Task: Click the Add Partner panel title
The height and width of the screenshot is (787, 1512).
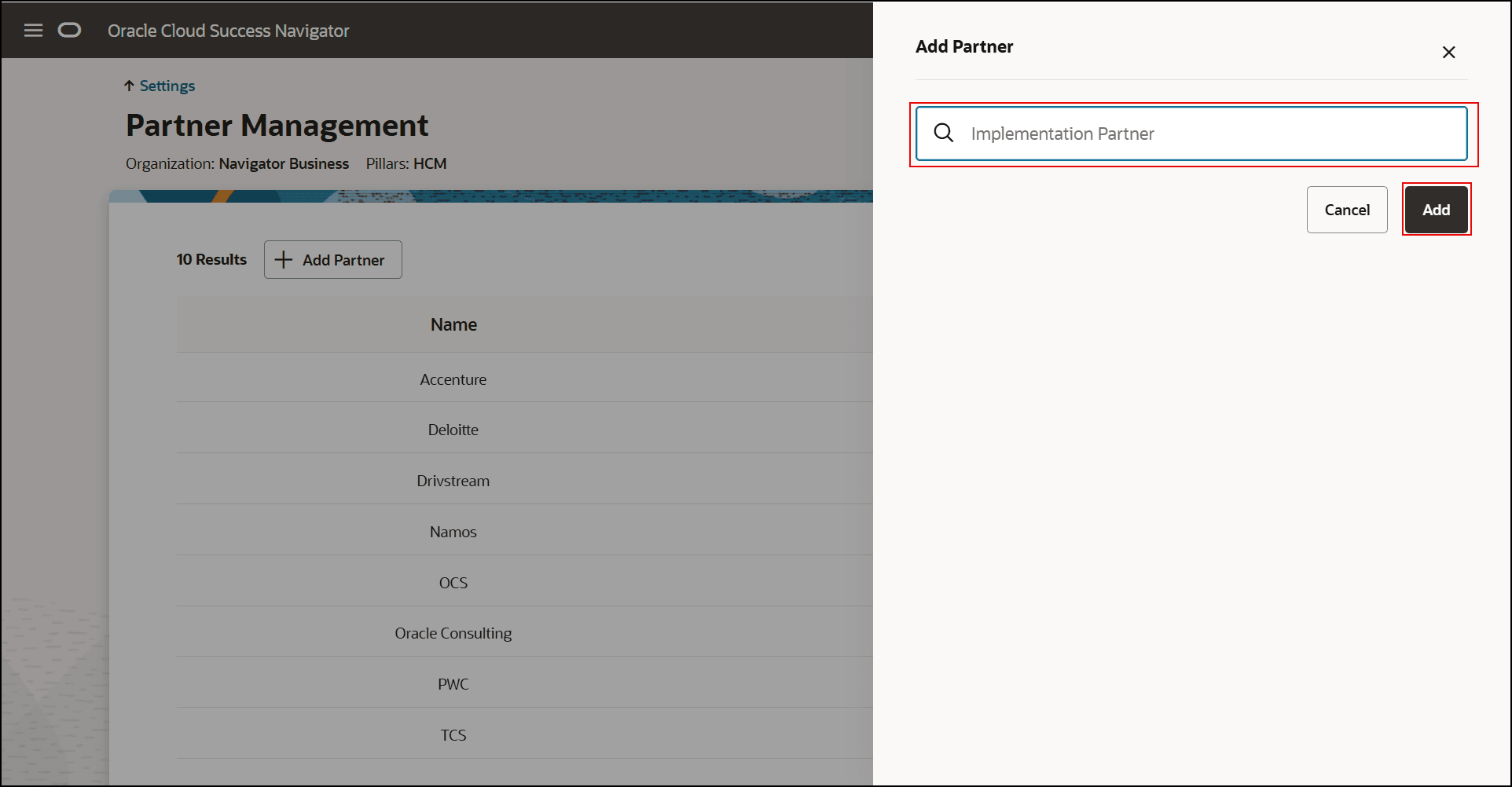Action: click(964, 46)
